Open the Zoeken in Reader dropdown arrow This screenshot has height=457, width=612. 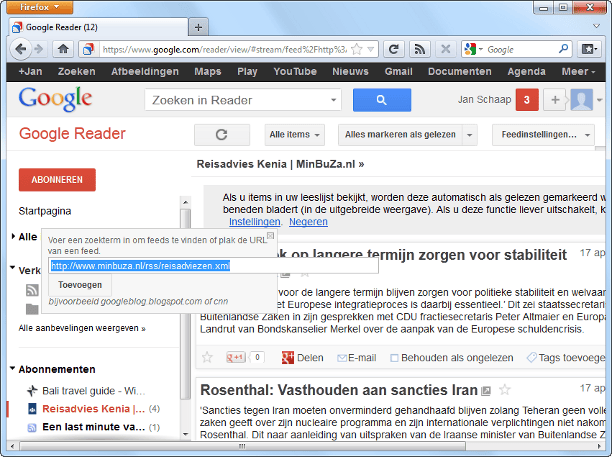pos(333,100)
